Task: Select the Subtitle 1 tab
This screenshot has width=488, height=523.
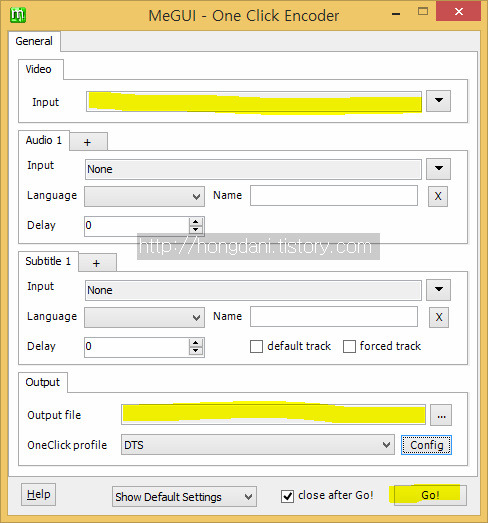Action: coord(48,261)
